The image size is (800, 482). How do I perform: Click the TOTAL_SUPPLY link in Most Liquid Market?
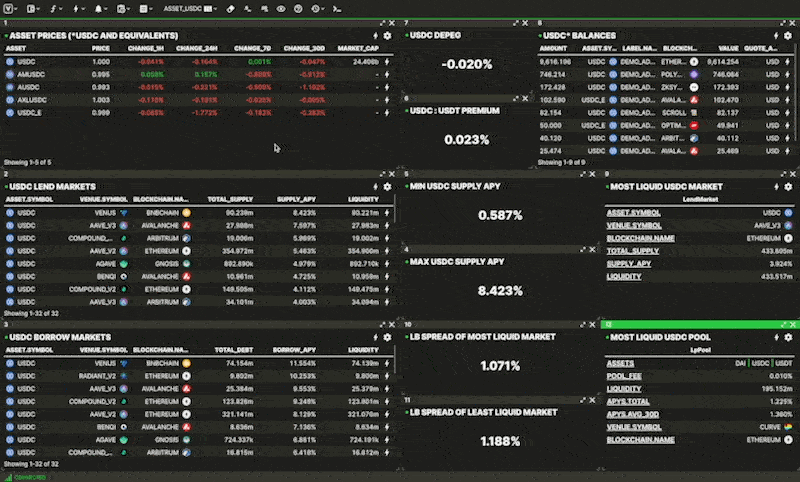633,251
